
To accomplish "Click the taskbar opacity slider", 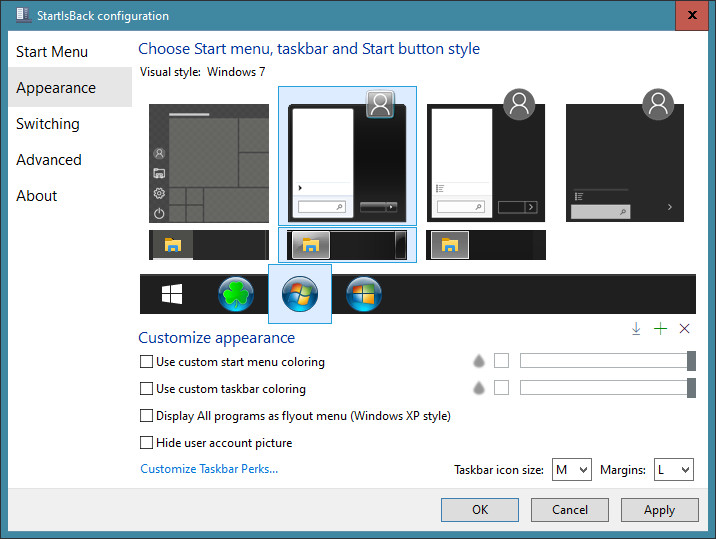I will point(608,388).
